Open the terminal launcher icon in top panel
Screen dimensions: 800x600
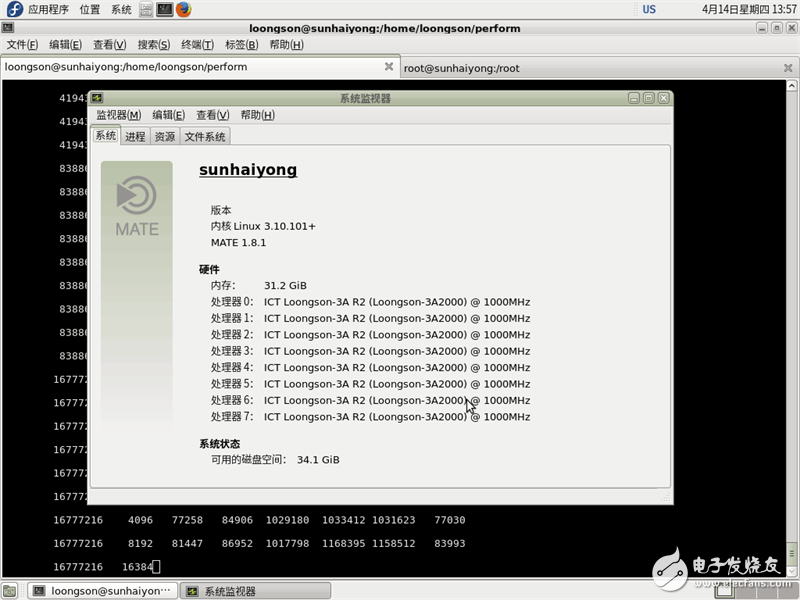165,9
